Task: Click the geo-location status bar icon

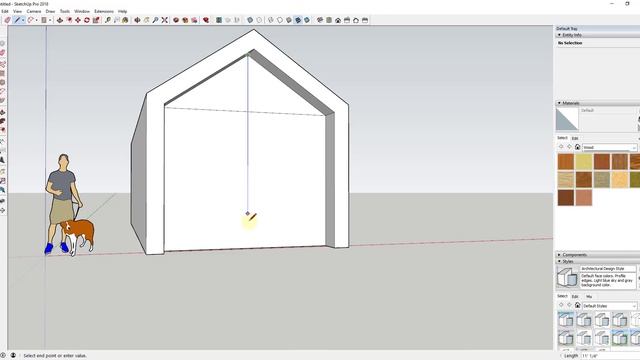Action: (x=2, y=356)
